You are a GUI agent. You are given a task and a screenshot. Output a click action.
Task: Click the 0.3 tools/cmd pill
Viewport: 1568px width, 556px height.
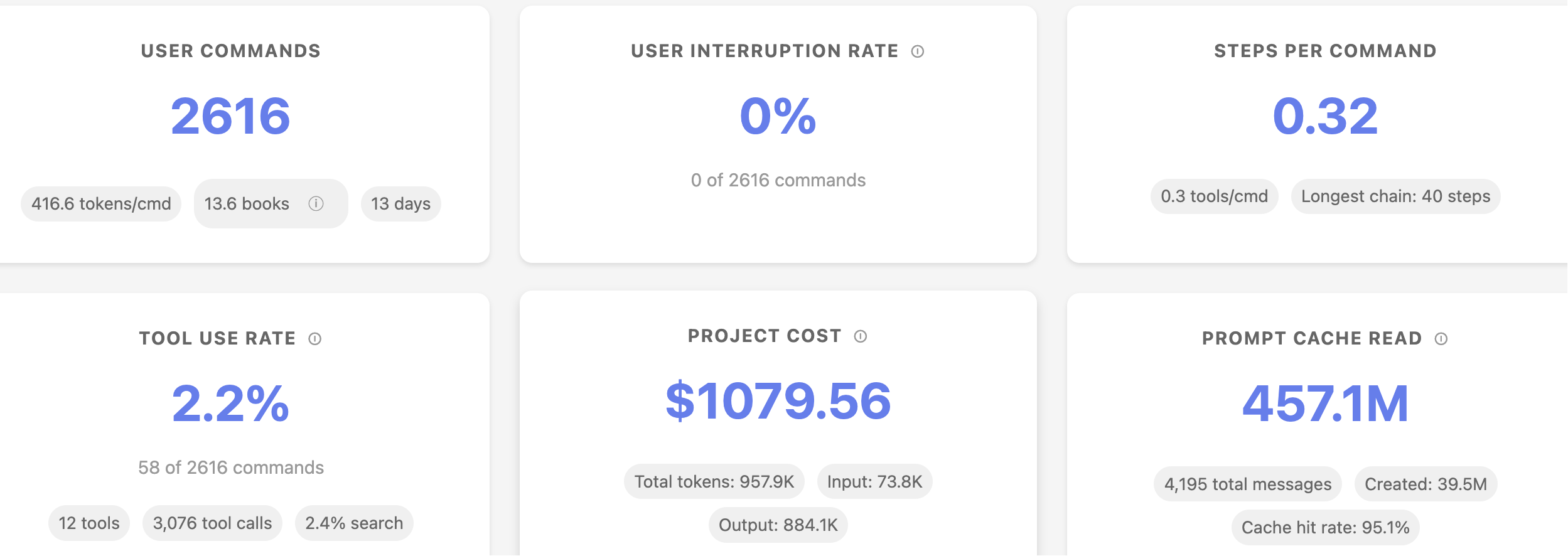[x=1214, y=196]
